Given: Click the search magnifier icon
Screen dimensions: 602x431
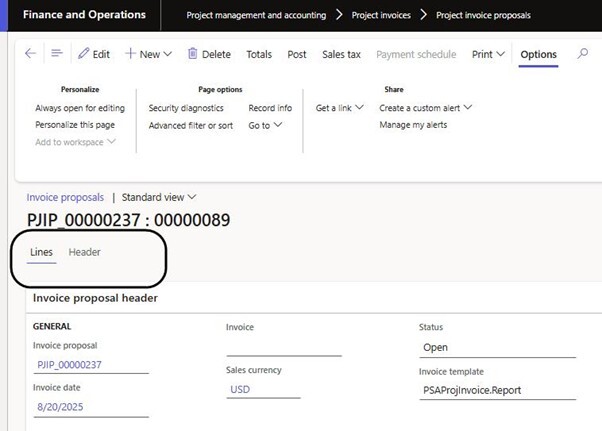Looking at the screenshot, I should point(583,54).
